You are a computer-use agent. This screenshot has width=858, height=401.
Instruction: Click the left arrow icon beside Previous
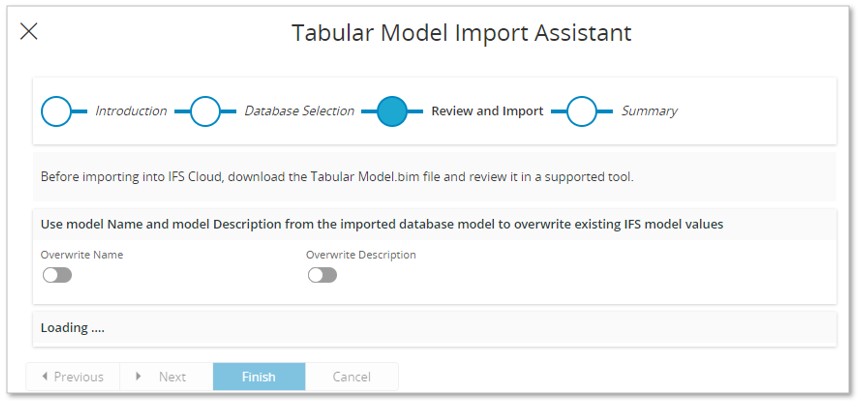click(44, 377)
